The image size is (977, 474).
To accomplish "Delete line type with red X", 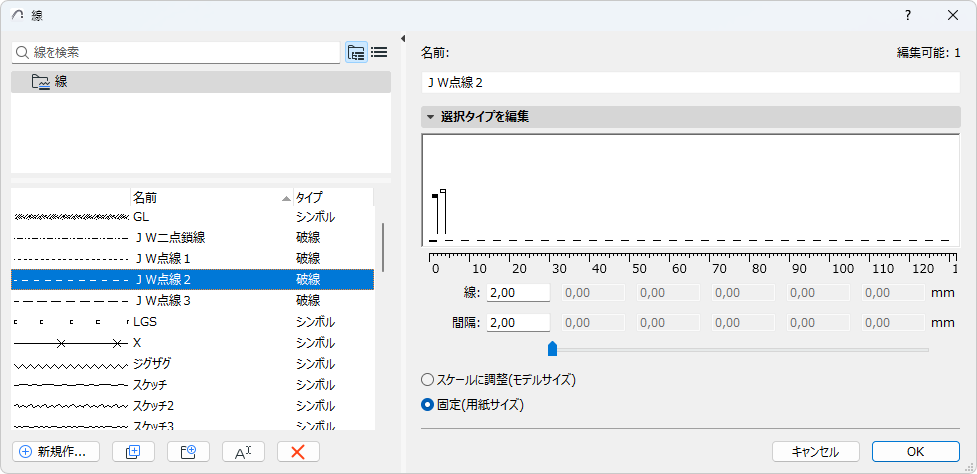I will 298,452.
